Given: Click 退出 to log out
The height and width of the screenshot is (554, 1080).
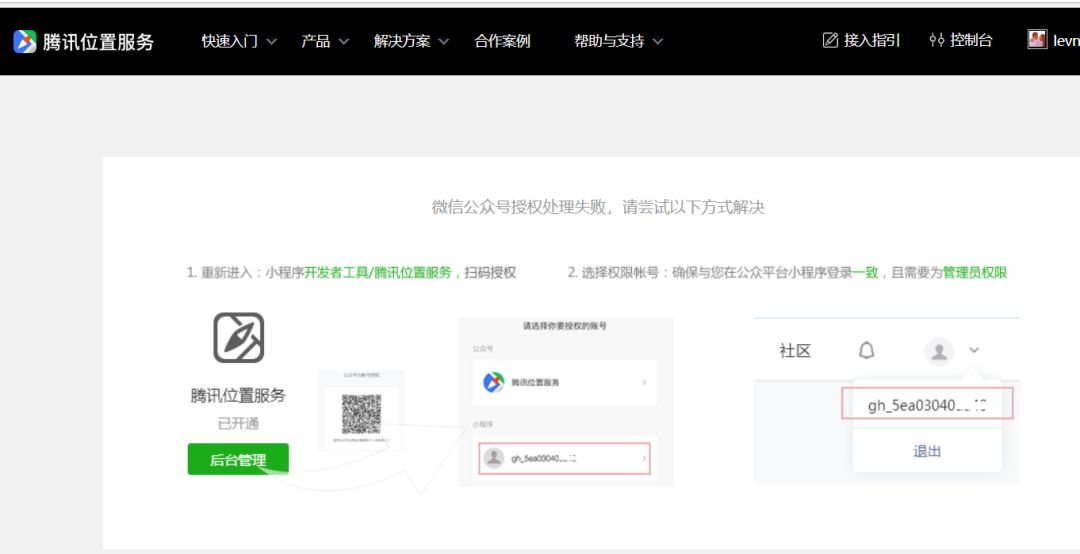Looking at the screenshot, I should tap(927, 451).
